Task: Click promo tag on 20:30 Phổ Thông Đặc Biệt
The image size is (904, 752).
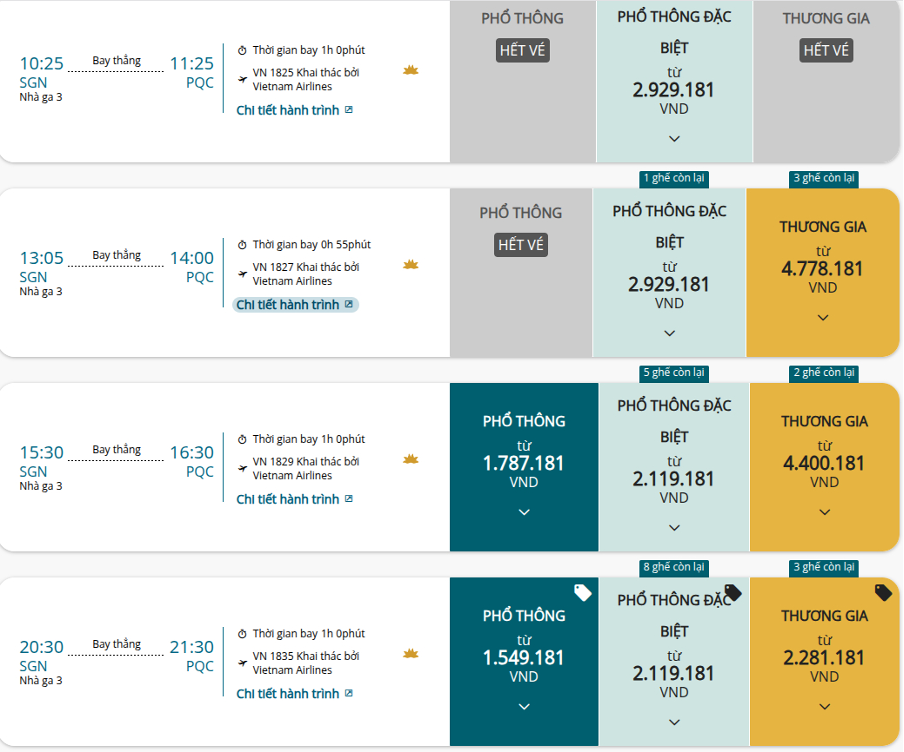Action: [x=733, y=592]
